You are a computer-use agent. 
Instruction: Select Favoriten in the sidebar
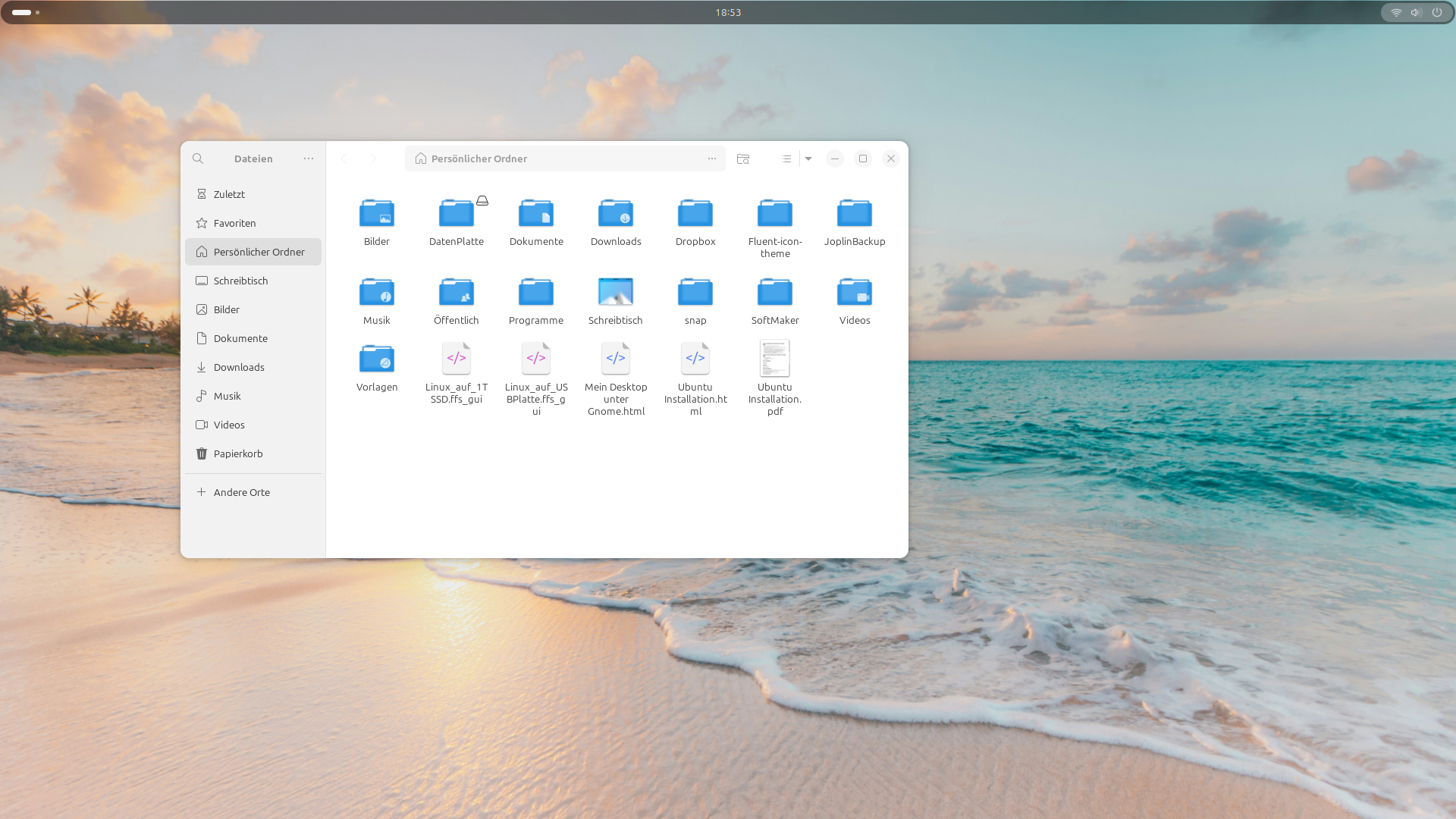(x=253, y=223)
